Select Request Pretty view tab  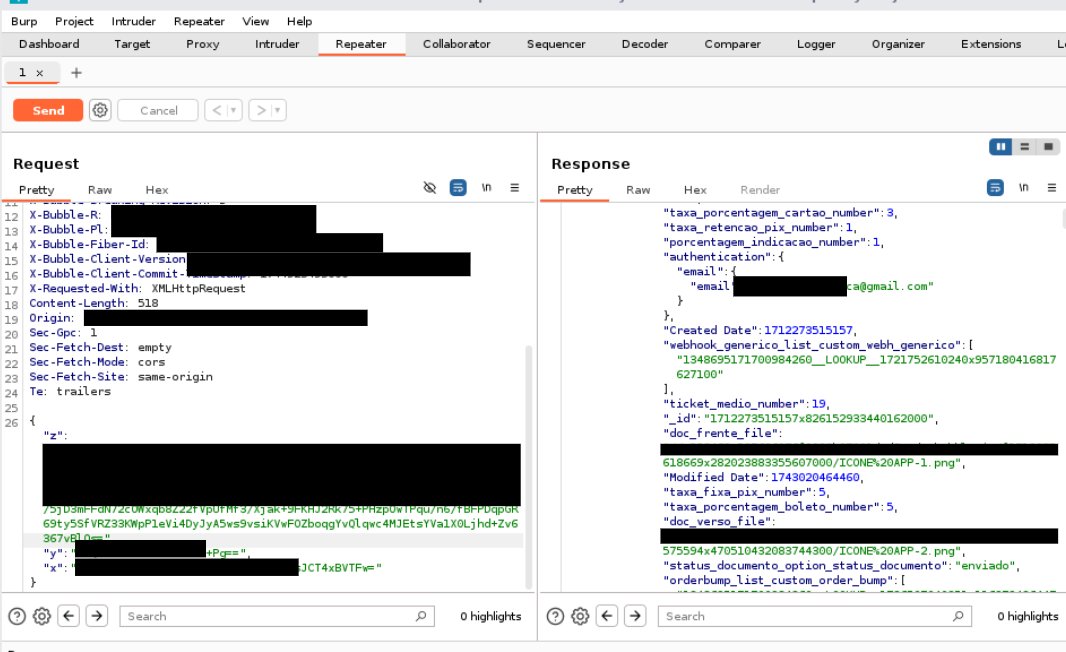pyautogui.click(x=36, y=190)
